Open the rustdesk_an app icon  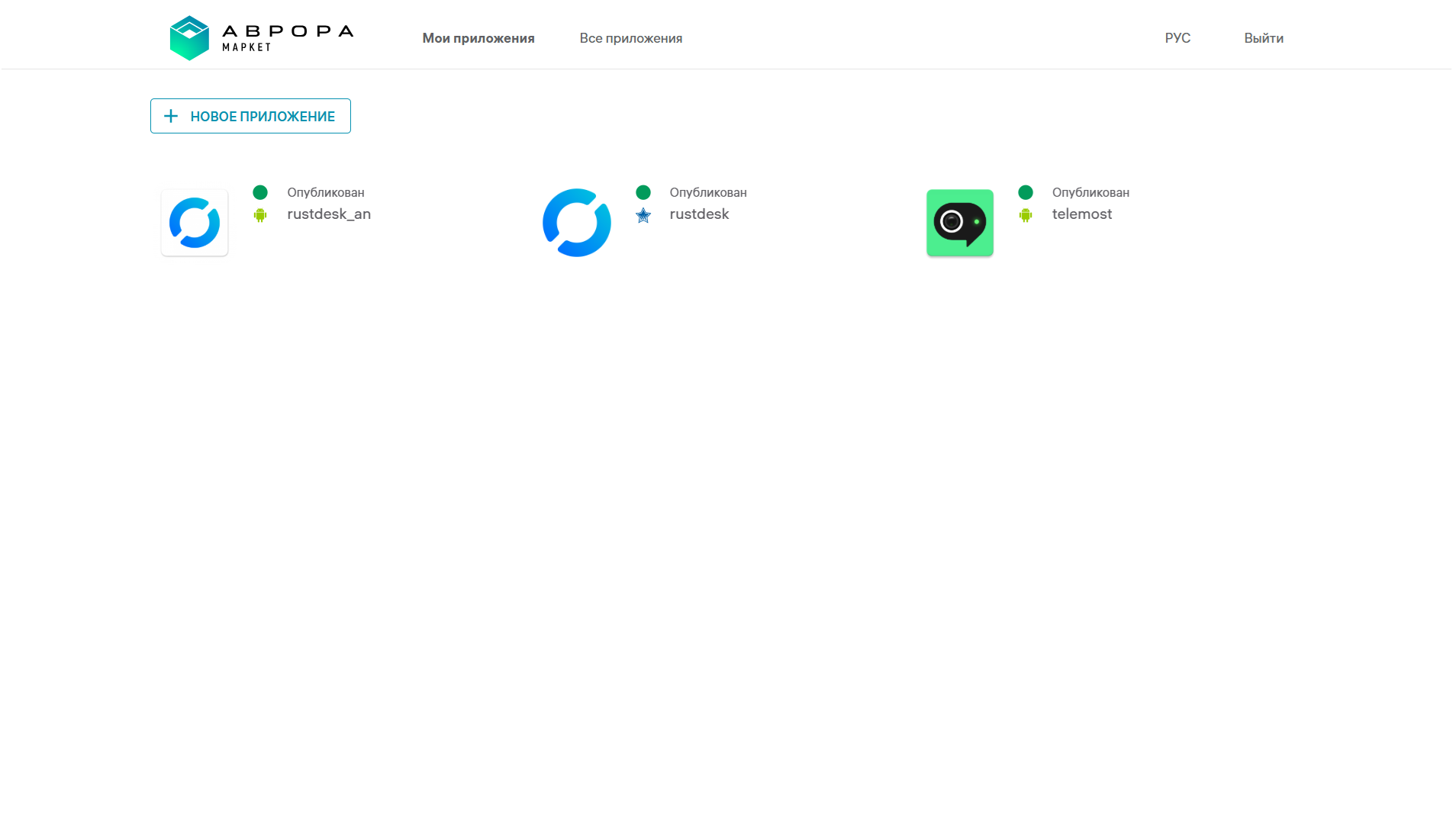tap(195, 223)
